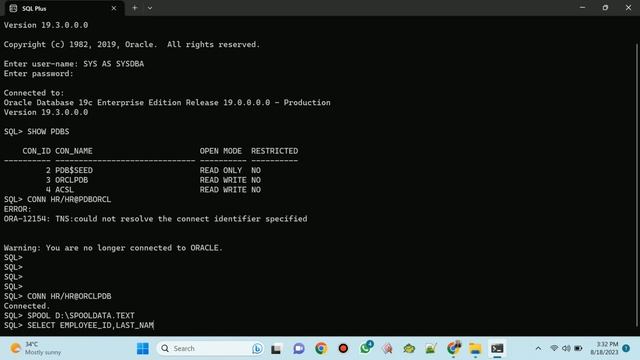Check battery status in system tray

tap(578, 348)
